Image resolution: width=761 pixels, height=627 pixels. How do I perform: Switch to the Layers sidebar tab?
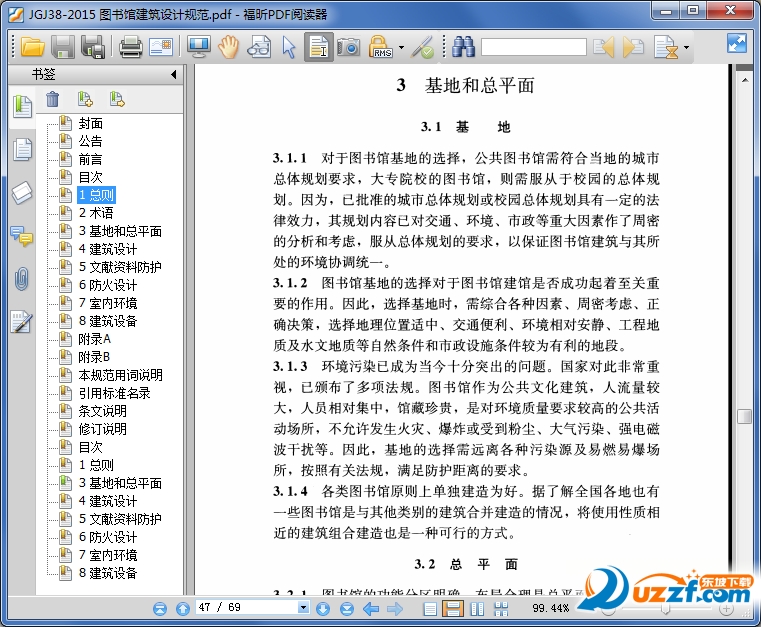22,193
